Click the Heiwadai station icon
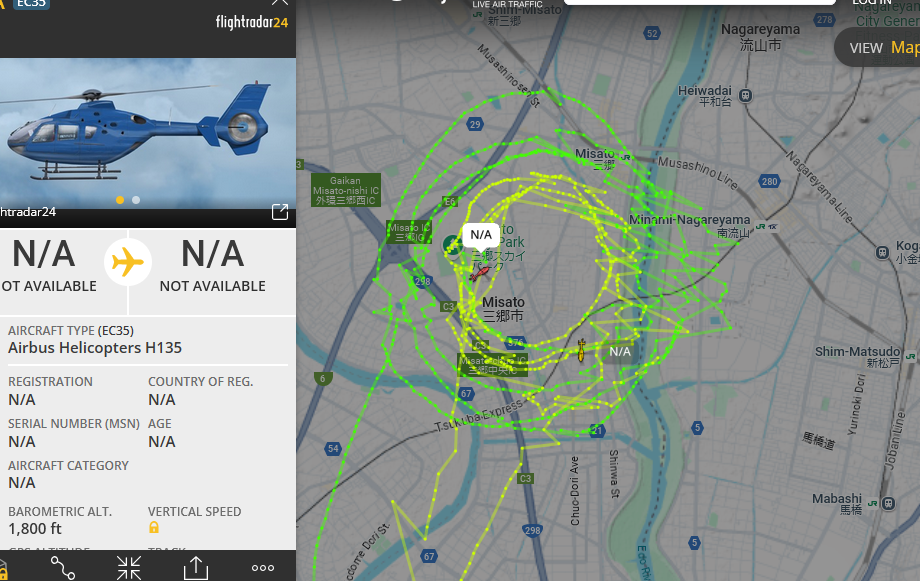The height and width of the screenshot is (581, 920). tap(745, 95)
